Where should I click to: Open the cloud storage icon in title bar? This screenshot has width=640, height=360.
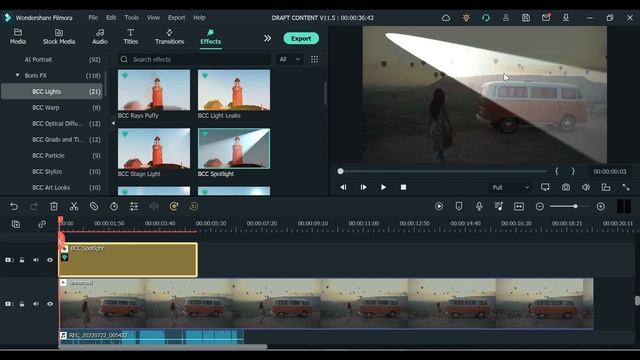[x=446, y=18]
